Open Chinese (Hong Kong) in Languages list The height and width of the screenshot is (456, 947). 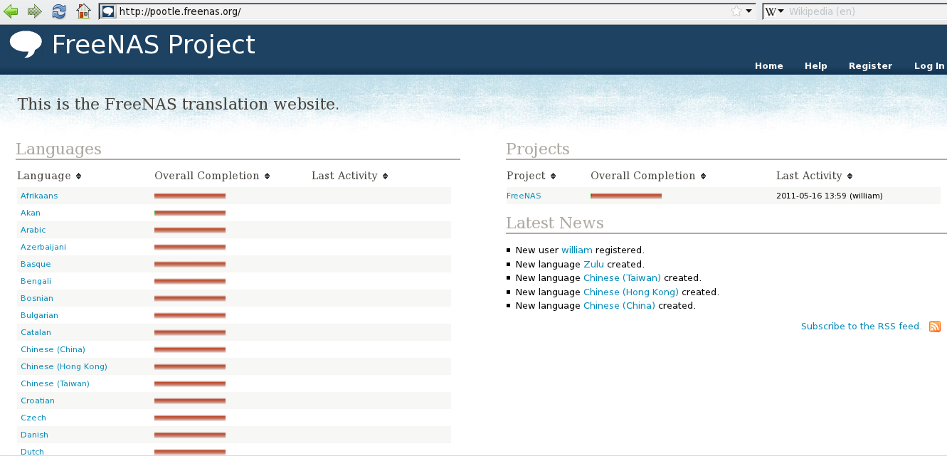pos(64,367)
